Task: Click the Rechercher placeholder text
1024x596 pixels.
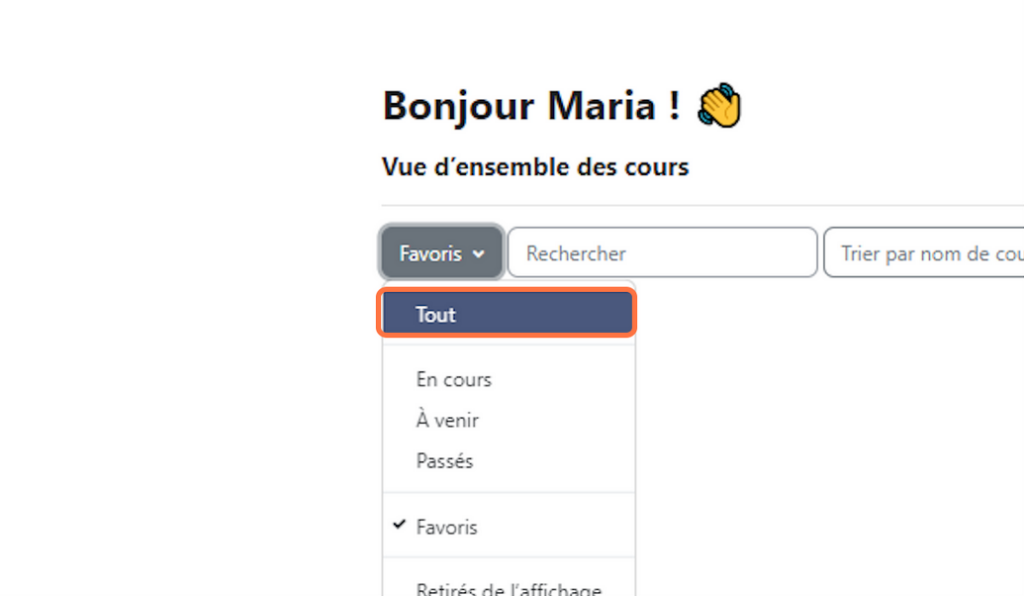Action: [575, 253]
